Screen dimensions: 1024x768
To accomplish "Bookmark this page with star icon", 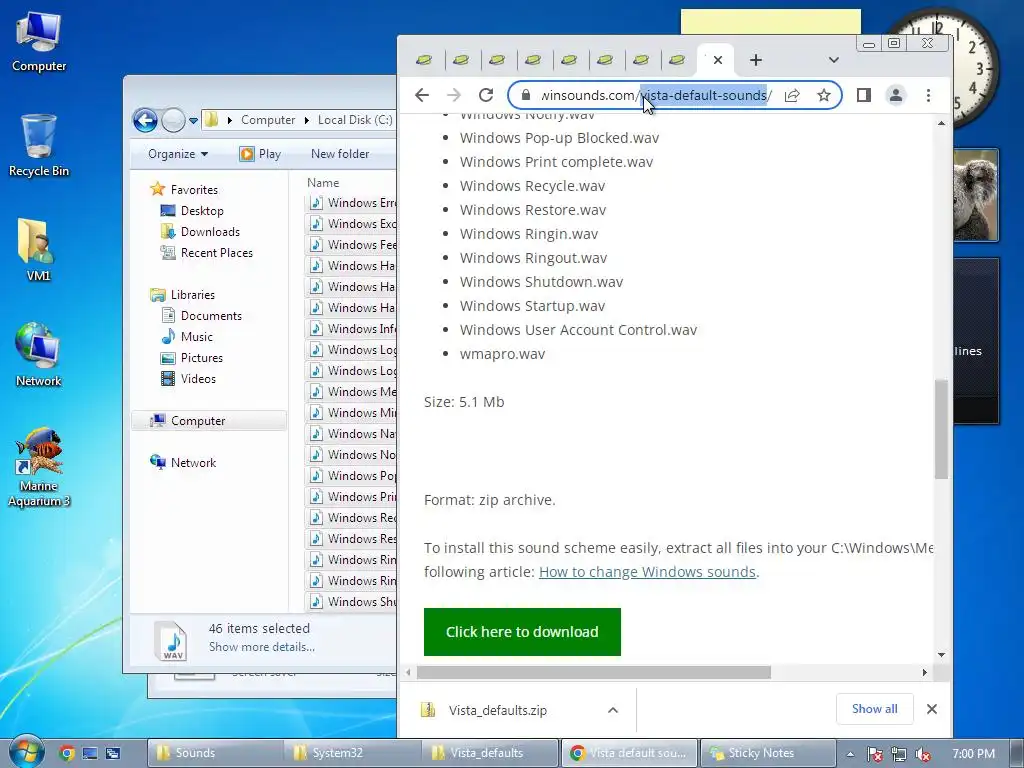I will 824,95.
